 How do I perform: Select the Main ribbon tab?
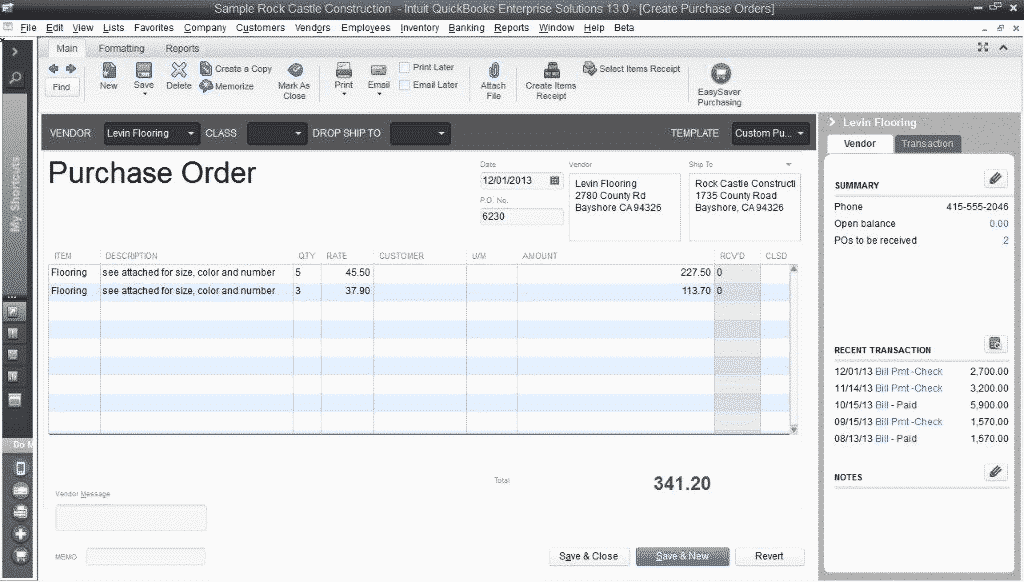click(x=67, y=48)
